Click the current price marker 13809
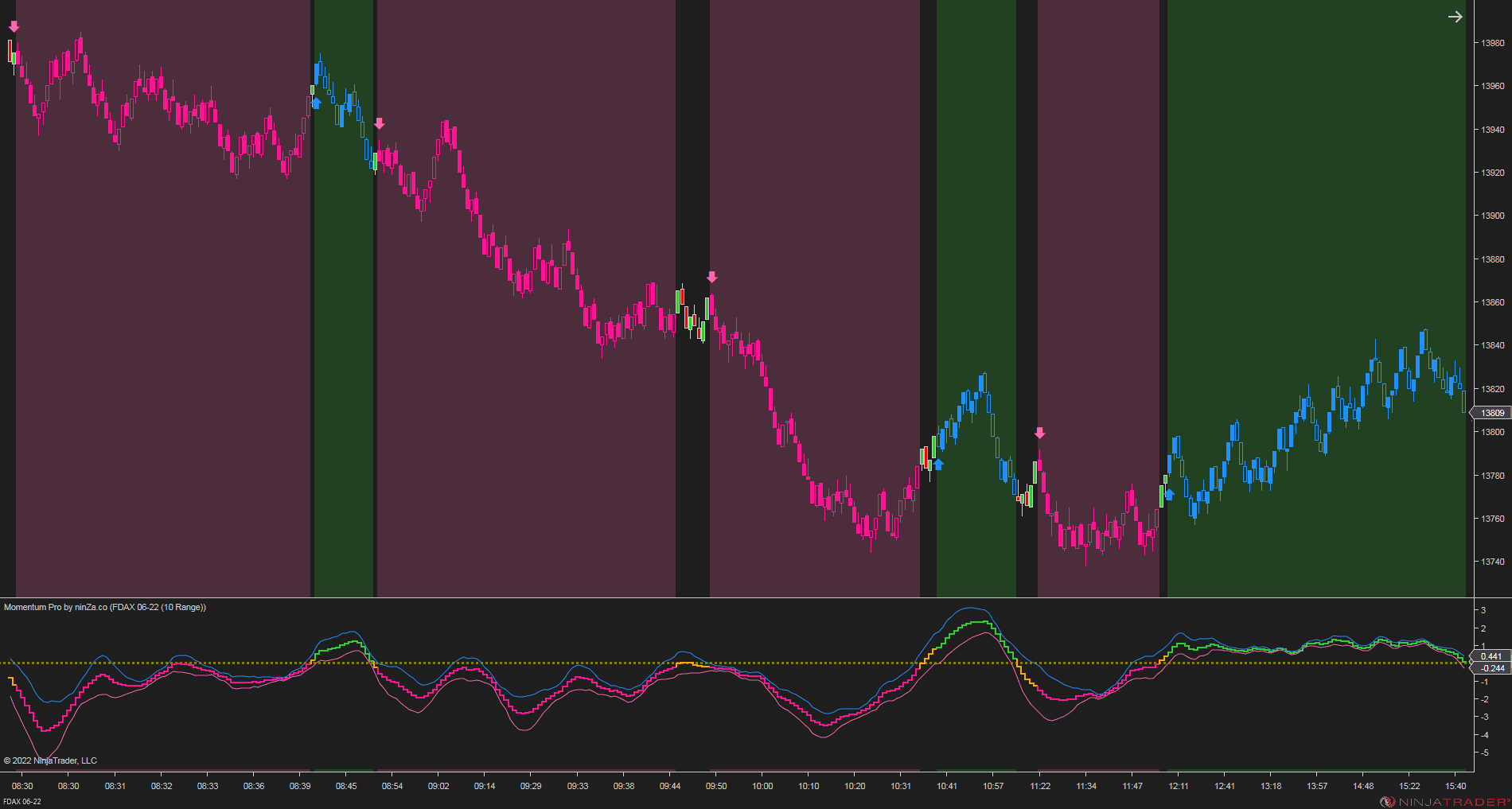Screen dimensions: 1512x809 1492,413
